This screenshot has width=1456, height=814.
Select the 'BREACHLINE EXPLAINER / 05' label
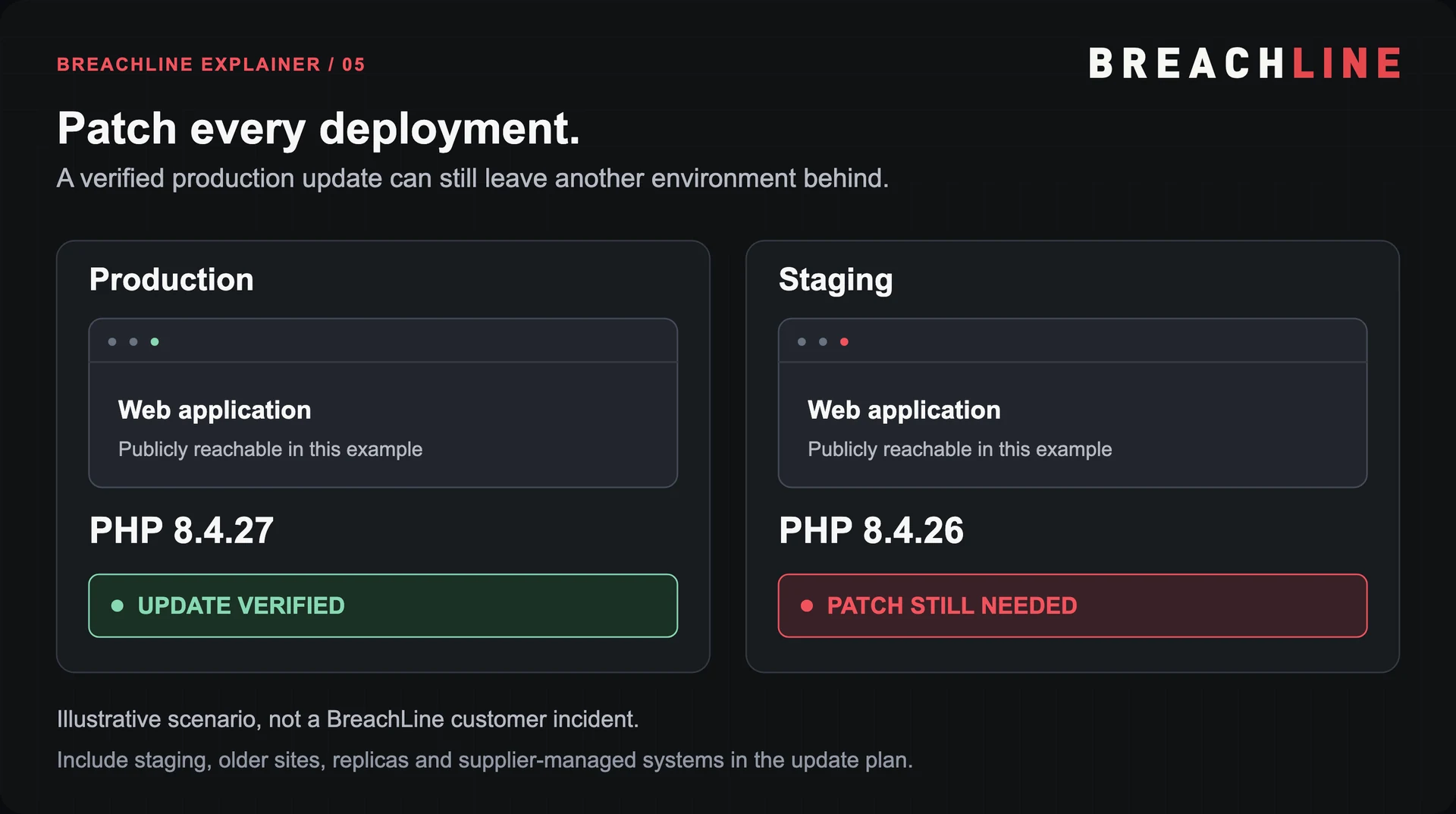[211, 64]
